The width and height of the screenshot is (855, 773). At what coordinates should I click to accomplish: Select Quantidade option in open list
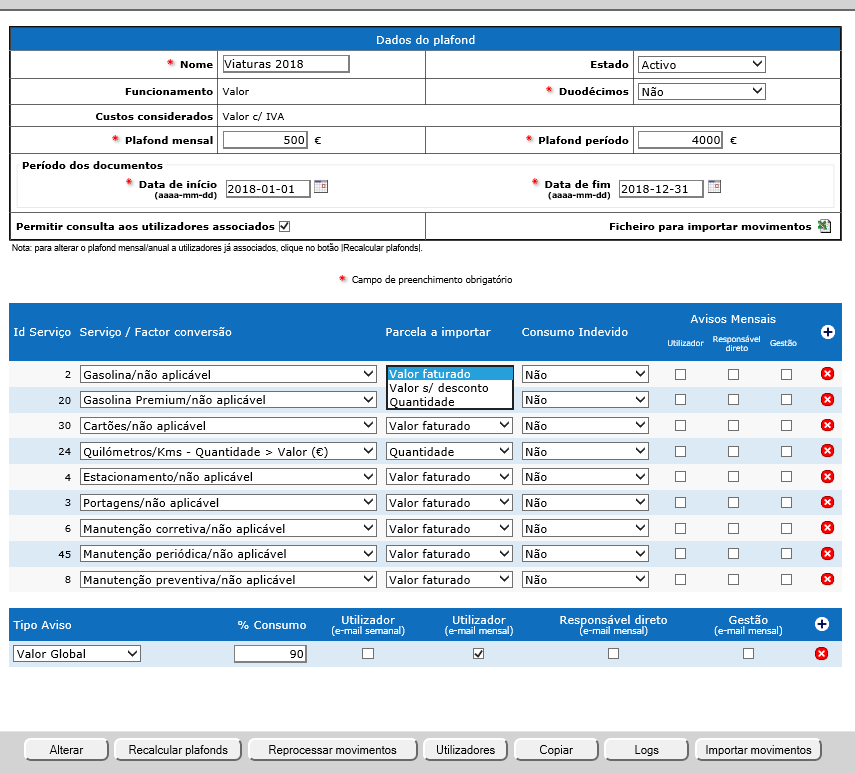450,402
